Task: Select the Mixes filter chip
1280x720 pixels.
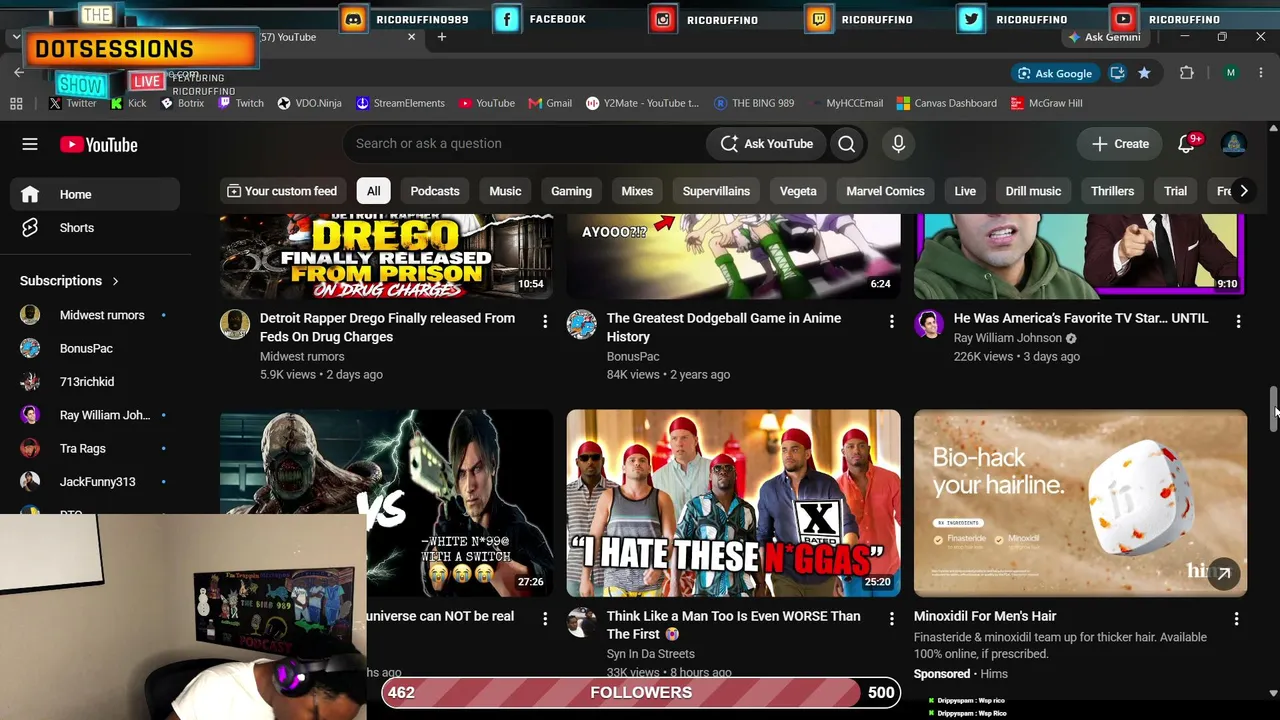Action: (637, 191)
